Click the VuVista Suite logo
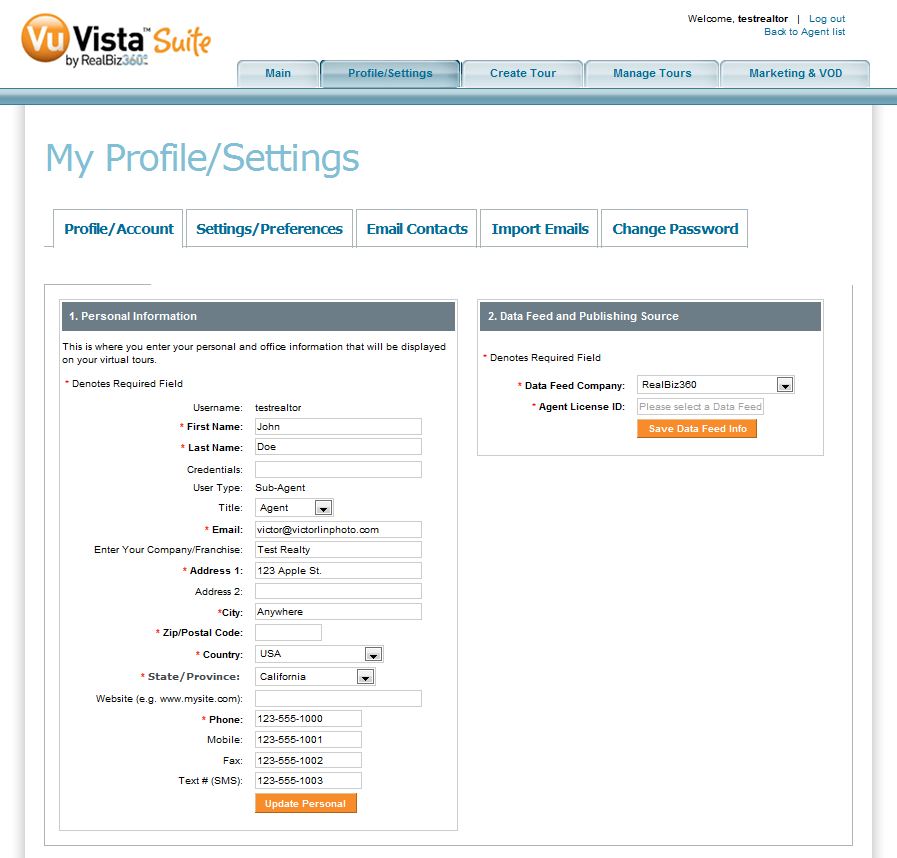The image size is (897, 858). (x=116, y=41)
